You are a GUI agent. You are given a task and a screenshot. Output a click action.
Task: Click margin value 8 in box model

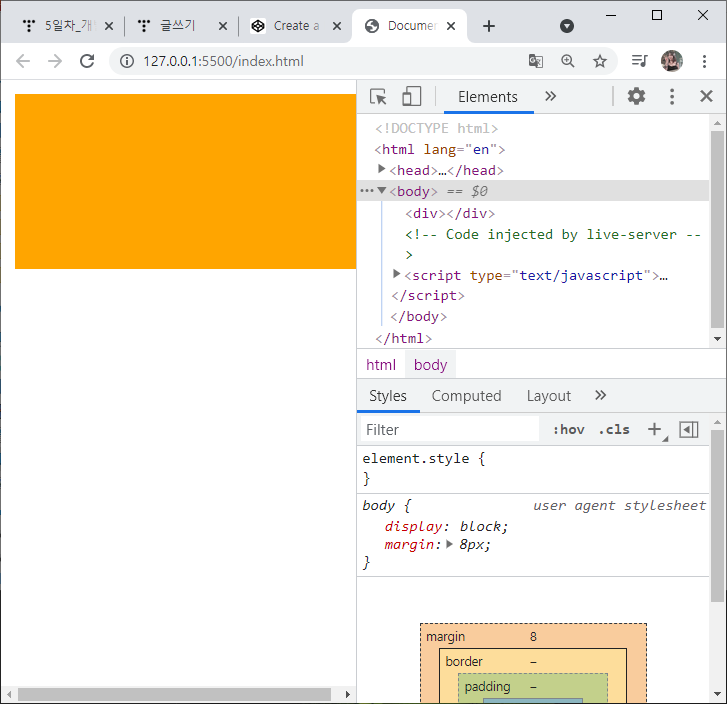click(533, 637)
